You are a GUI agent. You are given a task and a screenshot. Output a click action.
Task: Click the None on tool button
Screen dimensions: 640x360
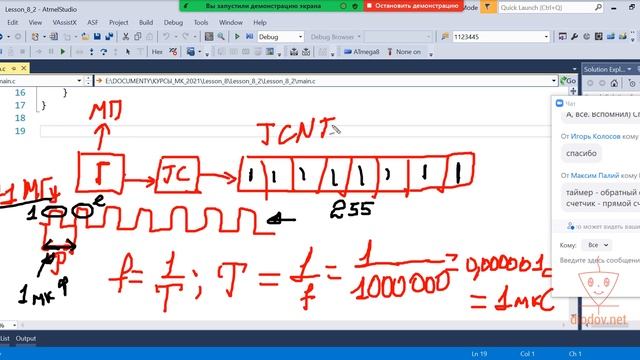click(x=404, y=52)
